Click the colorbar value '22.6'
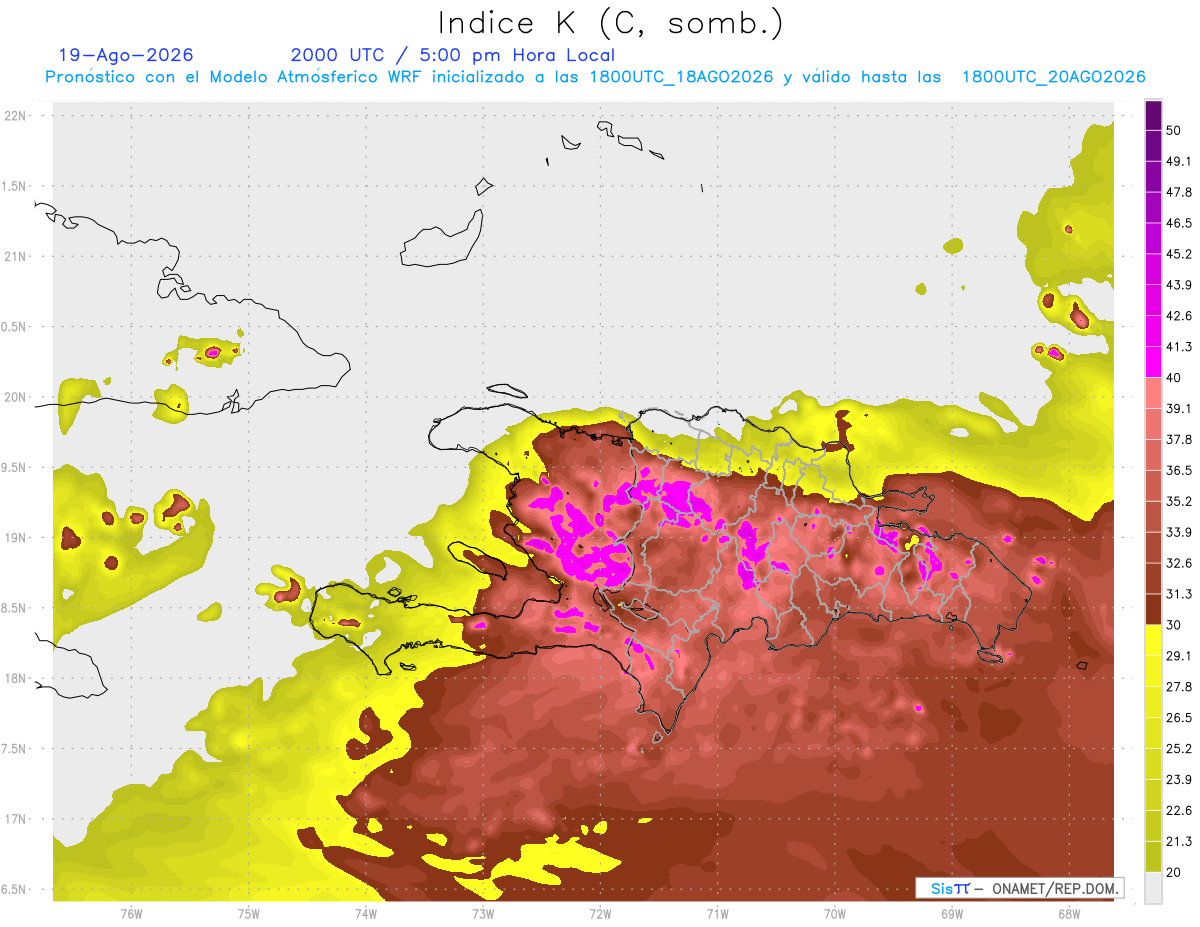1200x927 pixels. click(x=1179, y=811)
